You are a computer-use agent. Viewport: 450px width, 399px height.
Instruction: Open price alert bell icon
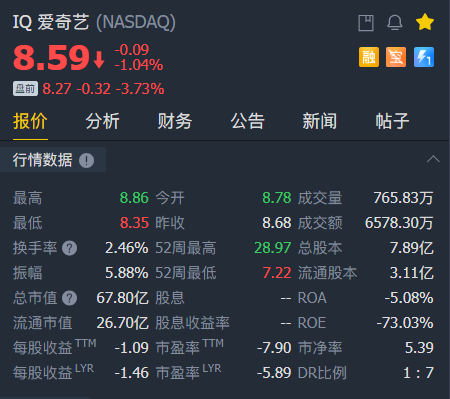[x=395, y=23]
